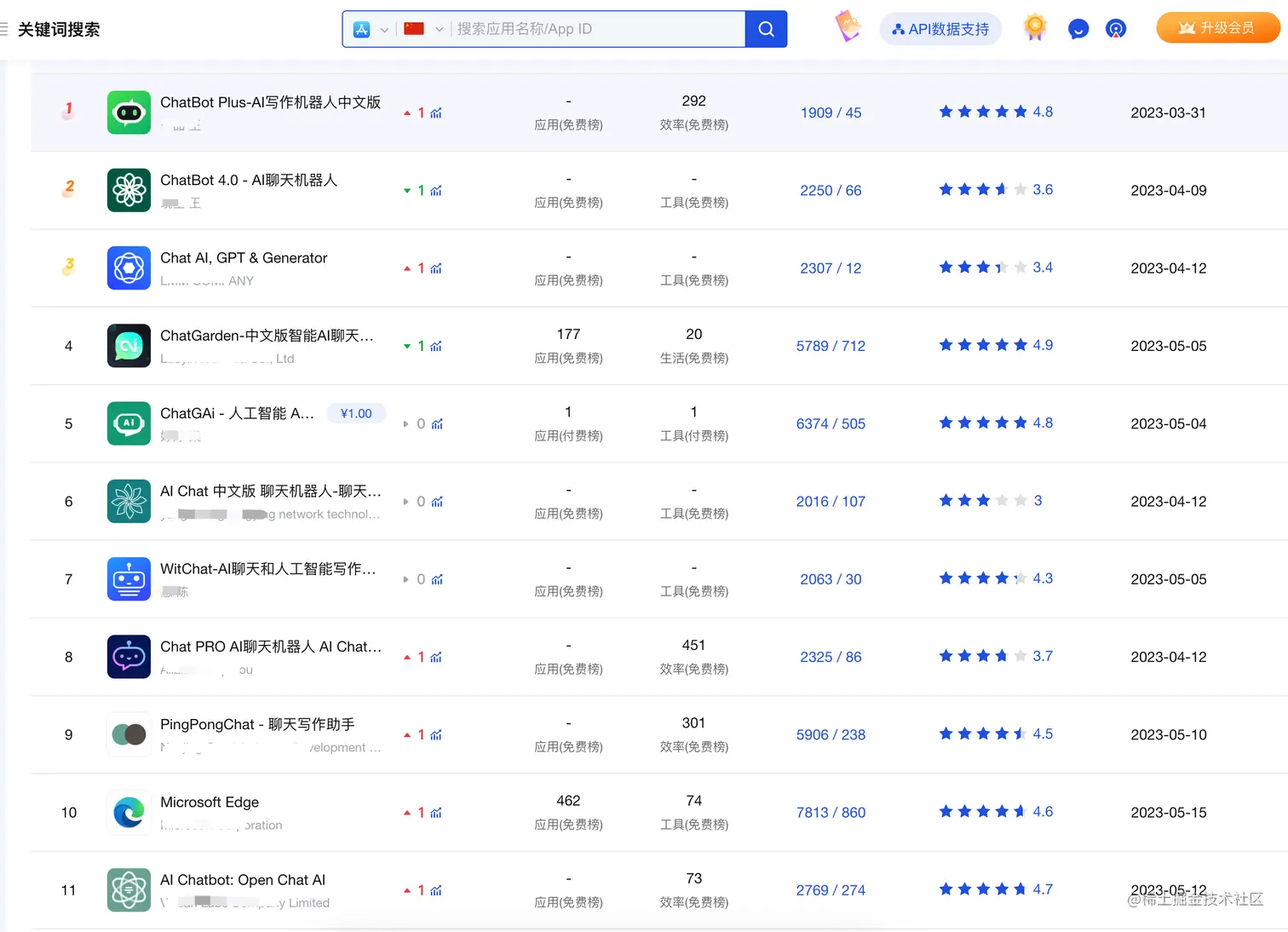Click the crown icon on the upgrade button
Image resolution: width=1288 pixels, height=932 pixels.
coord(1187,26)
